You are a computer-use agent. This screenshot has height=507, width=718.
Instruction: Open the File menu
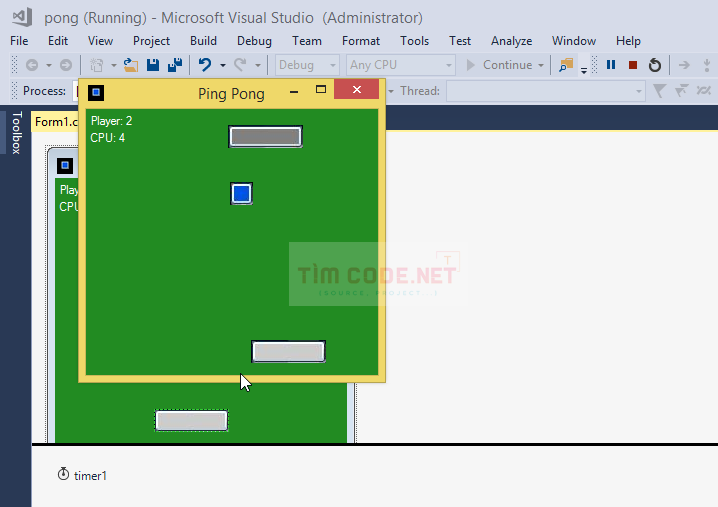click(x=19, y=41)
